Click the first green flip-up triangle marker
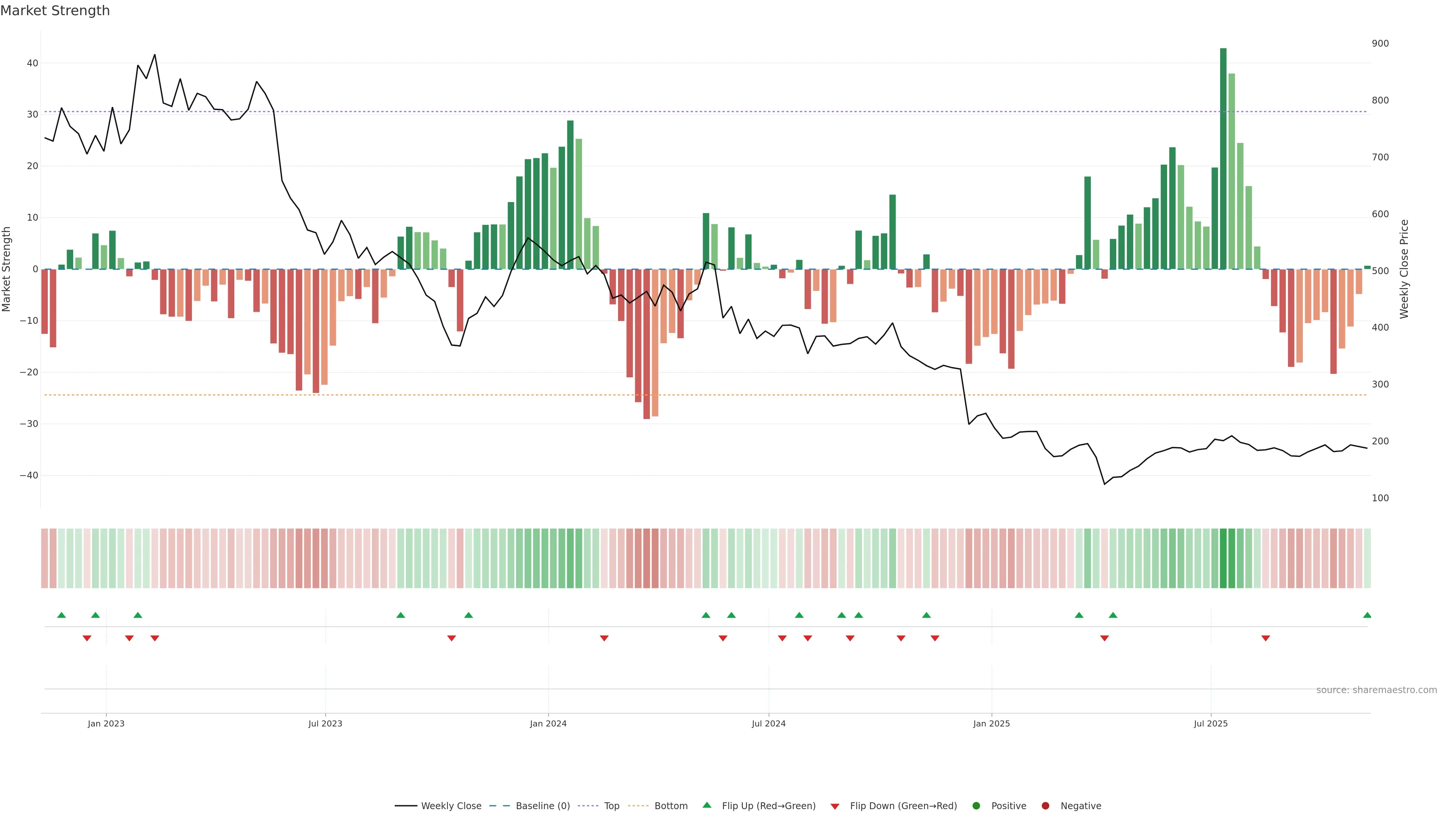The width and height of the screenshot is (1456, 819). pyautogui.click(x=61, y=615)
